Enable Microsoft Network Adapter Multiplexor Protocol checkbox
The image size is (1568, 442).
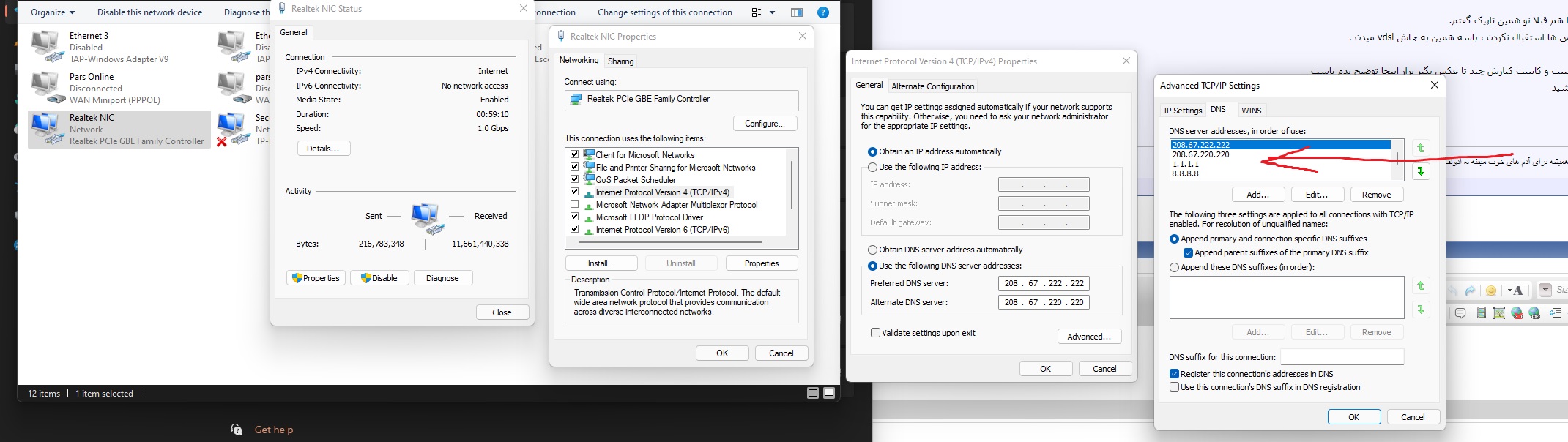[575, 204]
